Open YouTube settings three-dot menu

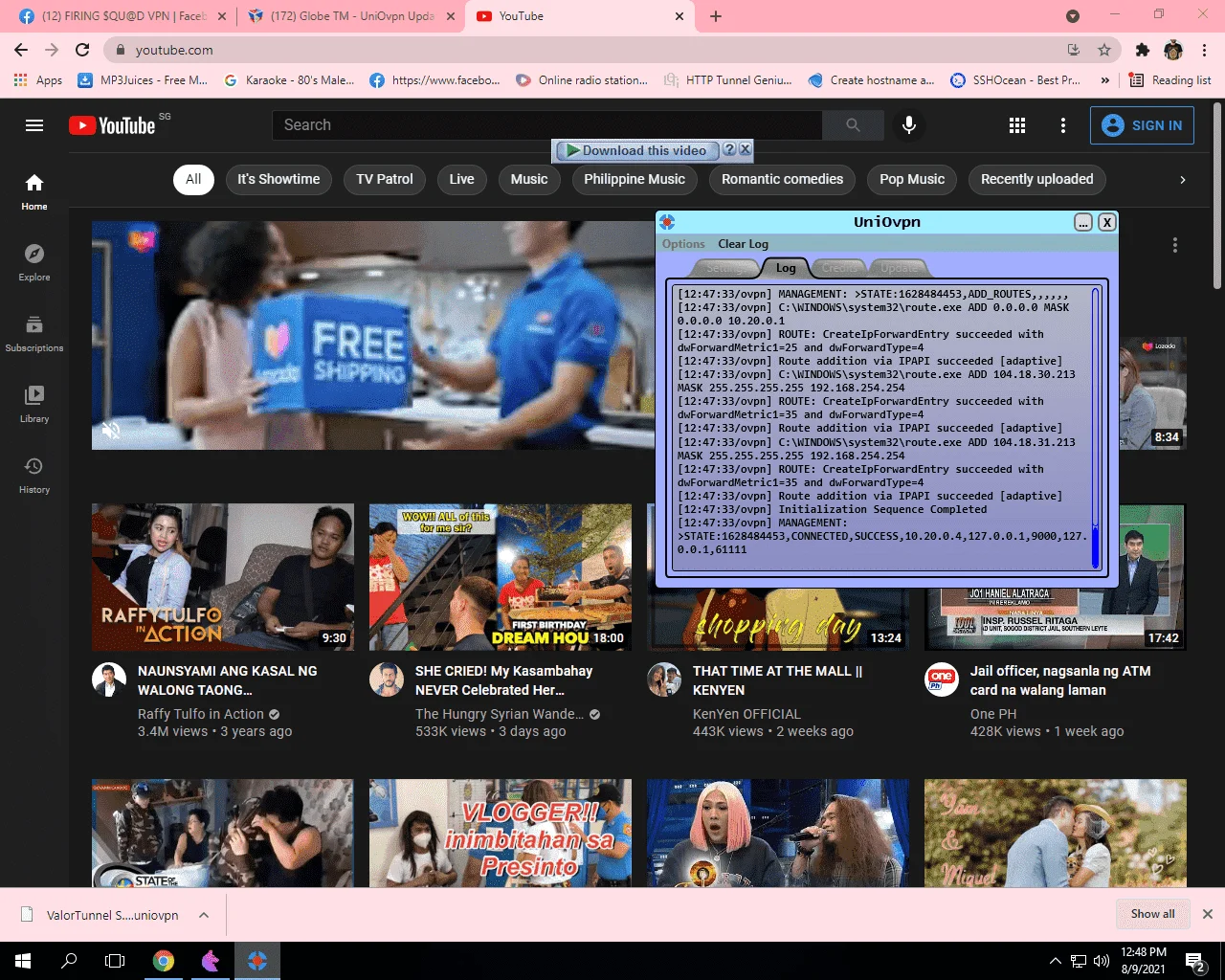pyautogui.click(x=1062, y=125)
